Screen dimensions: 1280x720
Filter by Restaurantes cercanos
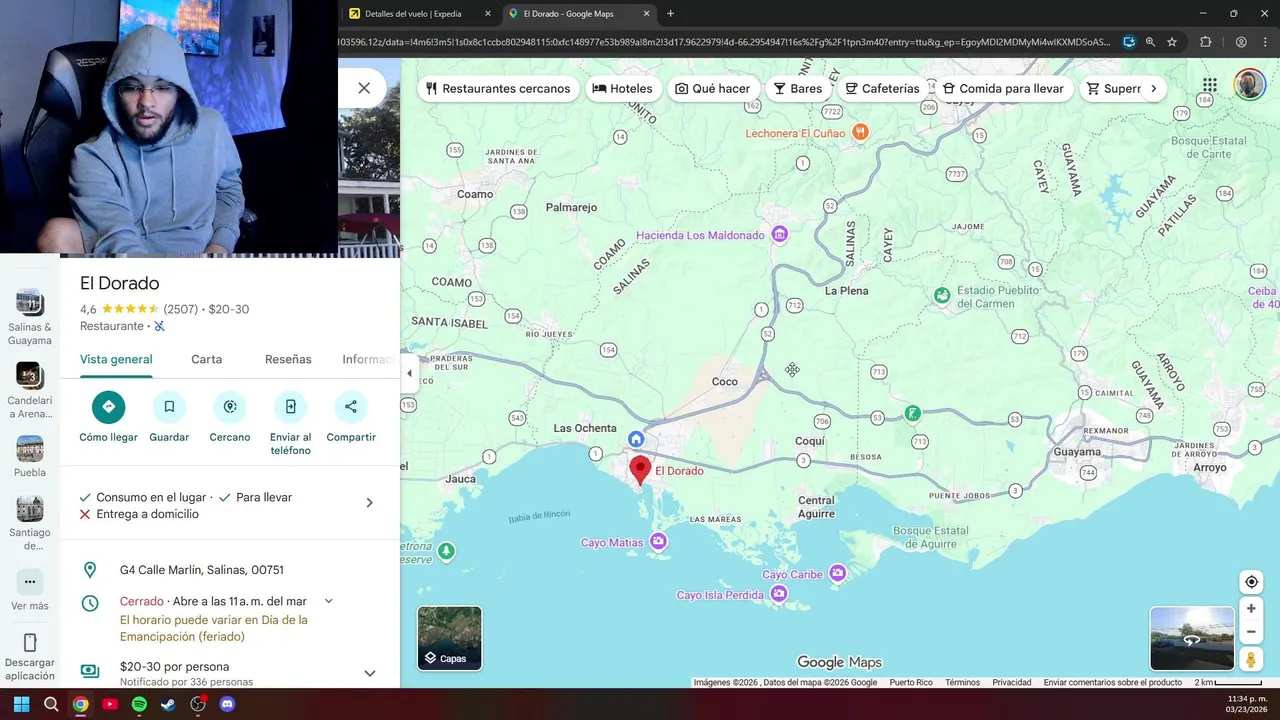click(x=498, y=89)
